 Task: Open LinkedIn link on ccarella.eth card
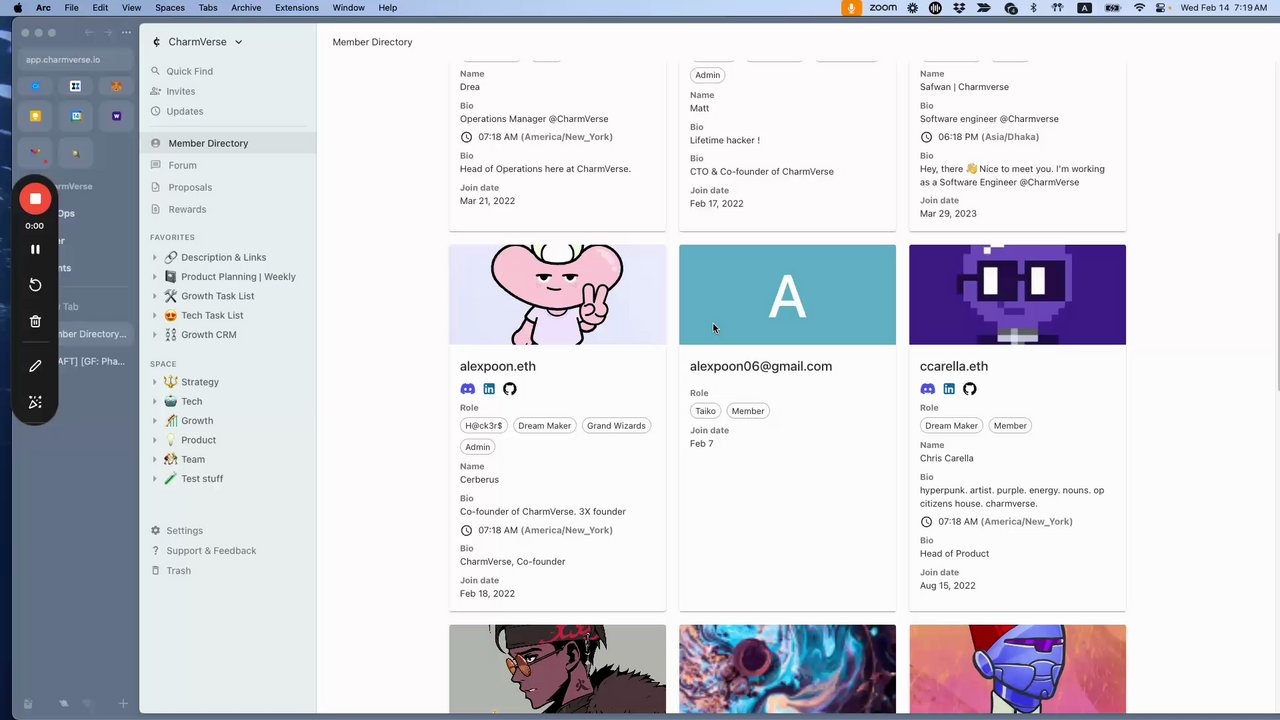click(949, 389)
